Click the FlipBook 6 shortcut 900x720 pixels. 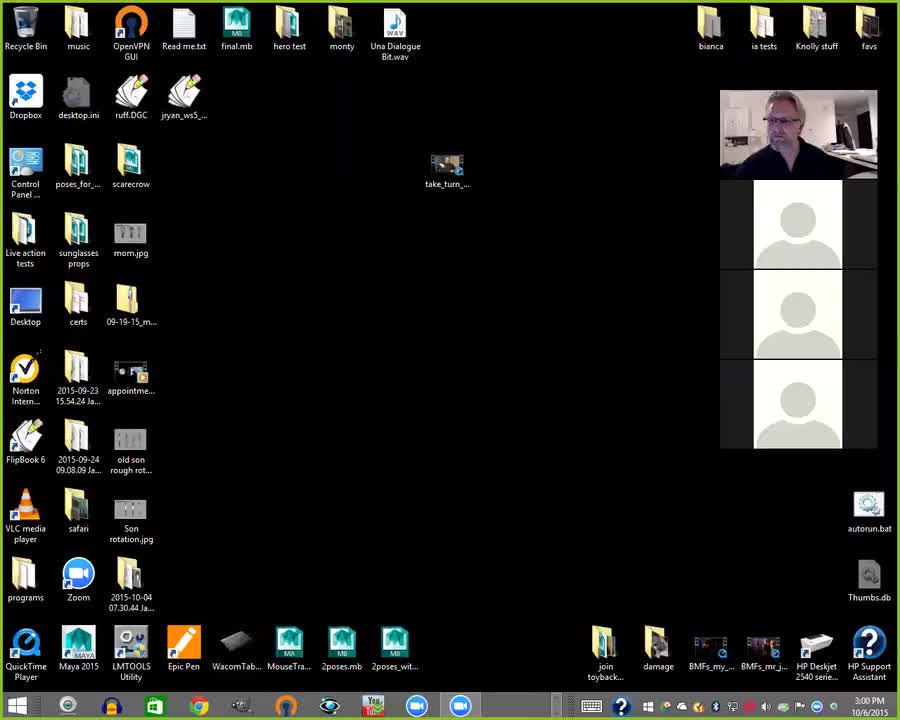coord(25,442)
